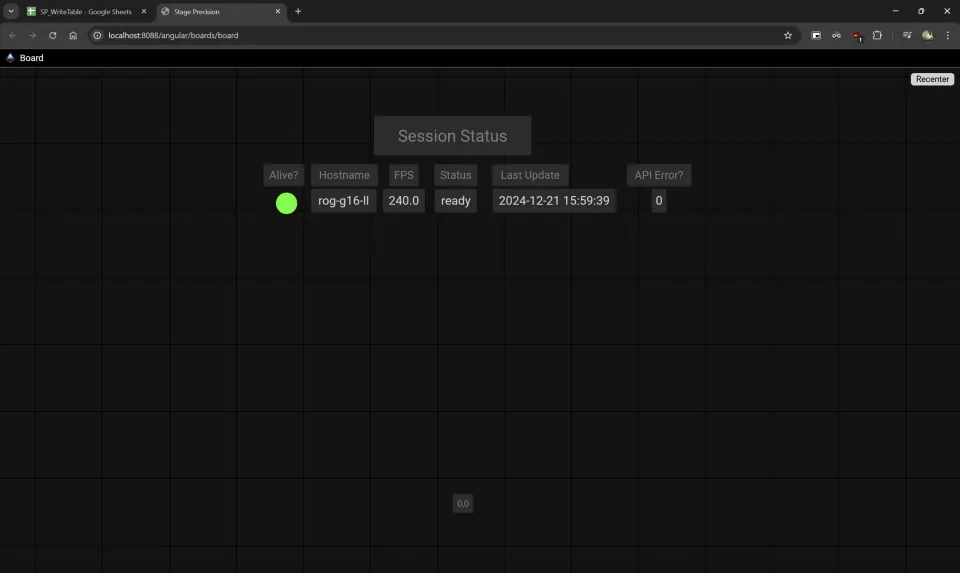Click the FPS column label
The height and width of the screenshot is (573, 960).
tap(403, 175)
